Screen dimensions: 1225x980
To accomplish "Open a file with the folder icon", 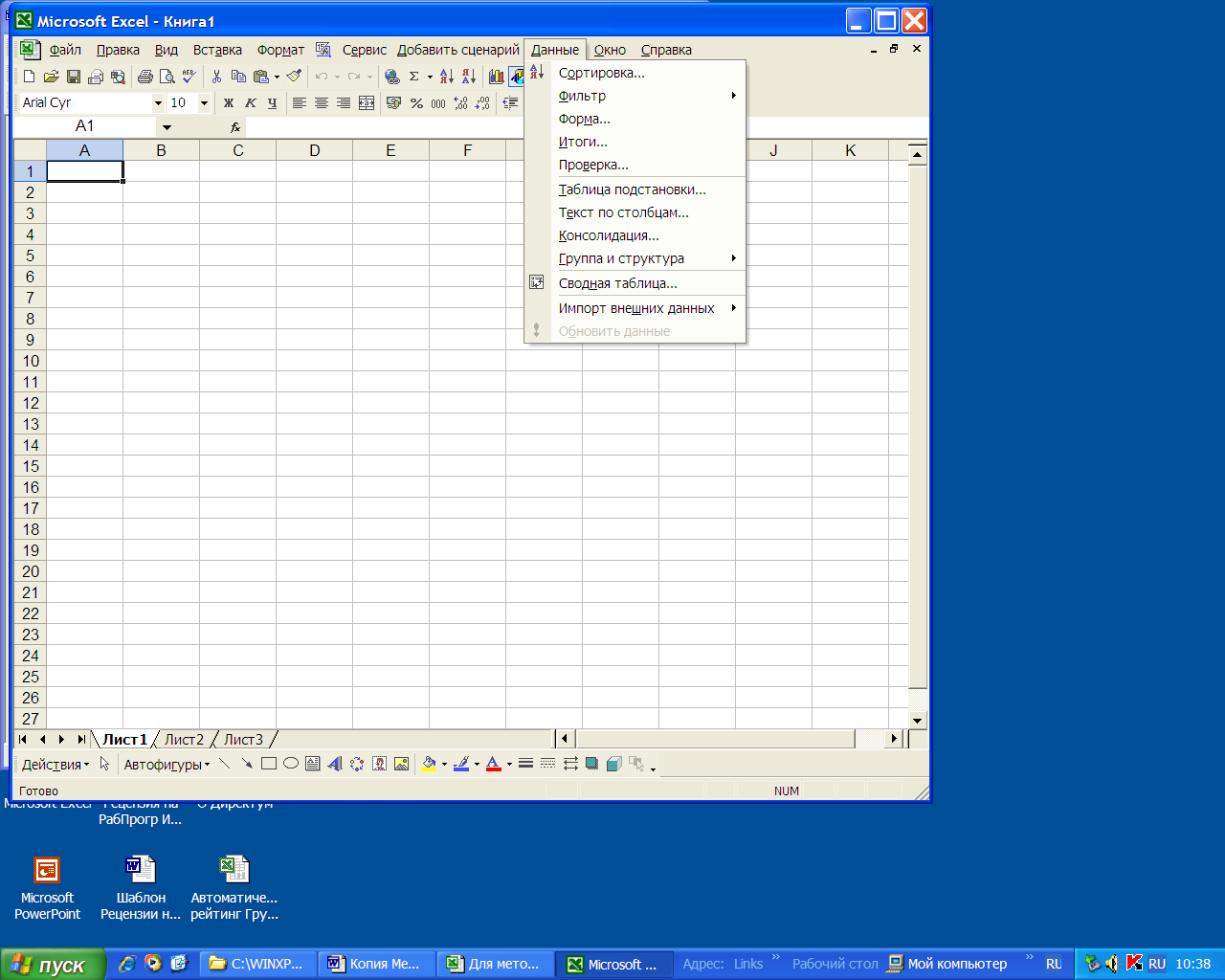I will click(x=51, y=77).
